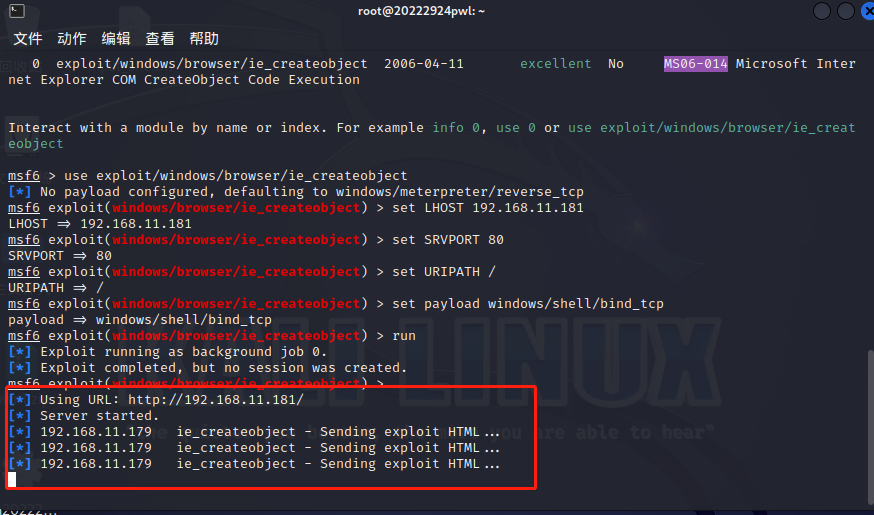874x515 pixels.
Task: Click the 'LHOST ⇒ 192.168.11.181' output line
Action: click(x=100, y=224)
